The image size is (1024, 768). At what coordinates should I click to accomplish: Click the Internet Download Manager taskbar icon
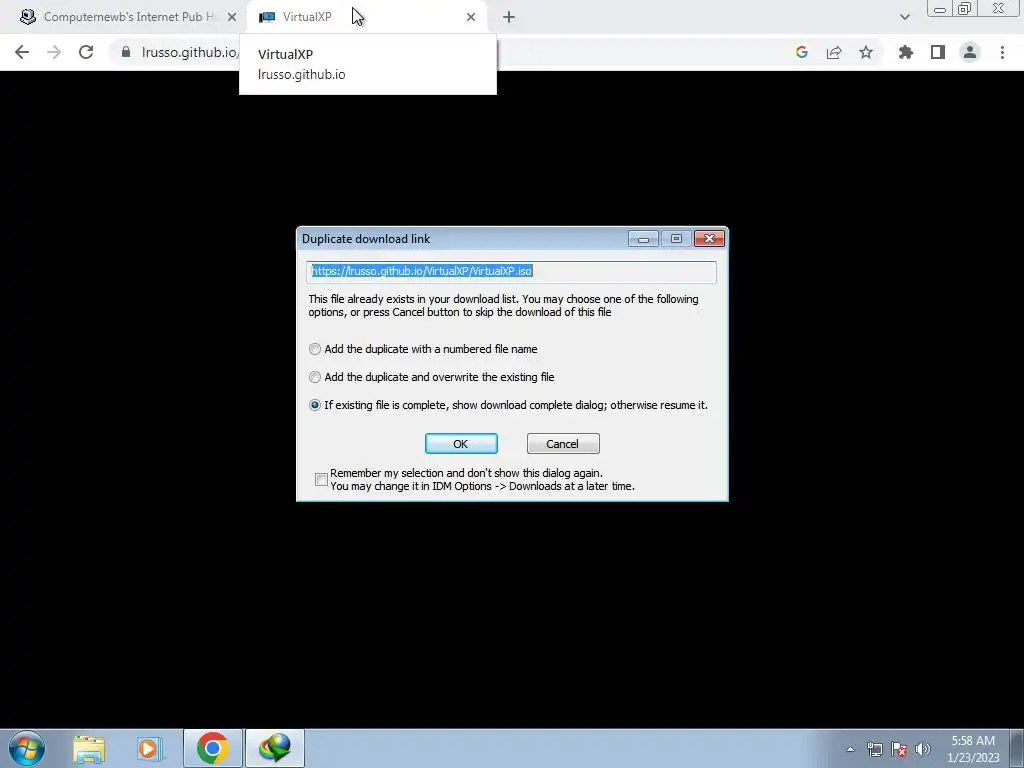click(275, 748)
